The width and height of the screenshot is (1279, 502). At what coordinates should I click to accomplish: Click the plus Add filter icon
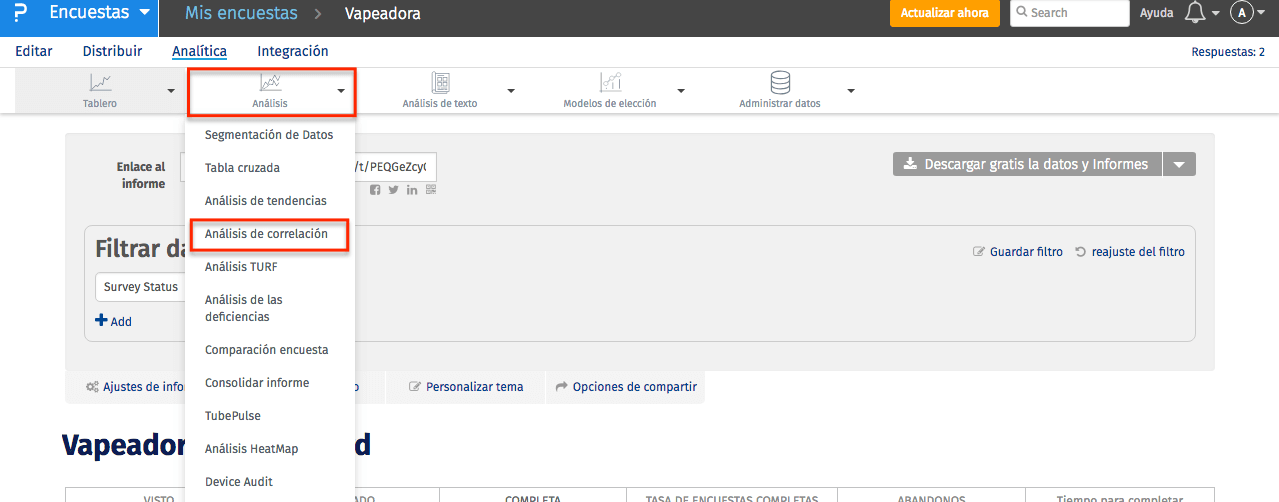click(101, 321)
